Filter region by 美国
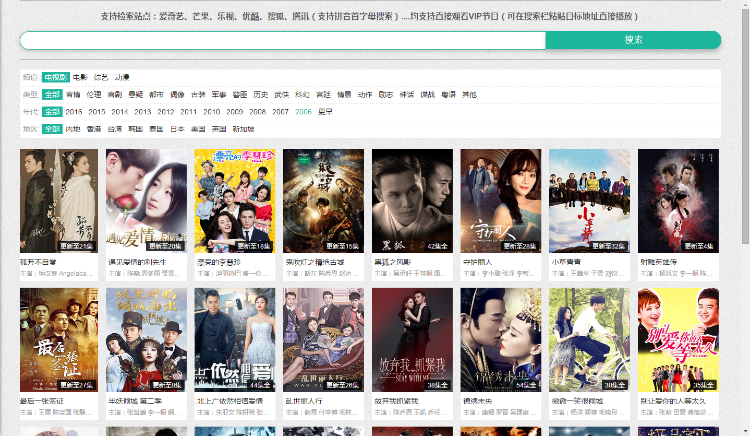Viewport: 750px width, 436px height. click(x=198, y=129)
